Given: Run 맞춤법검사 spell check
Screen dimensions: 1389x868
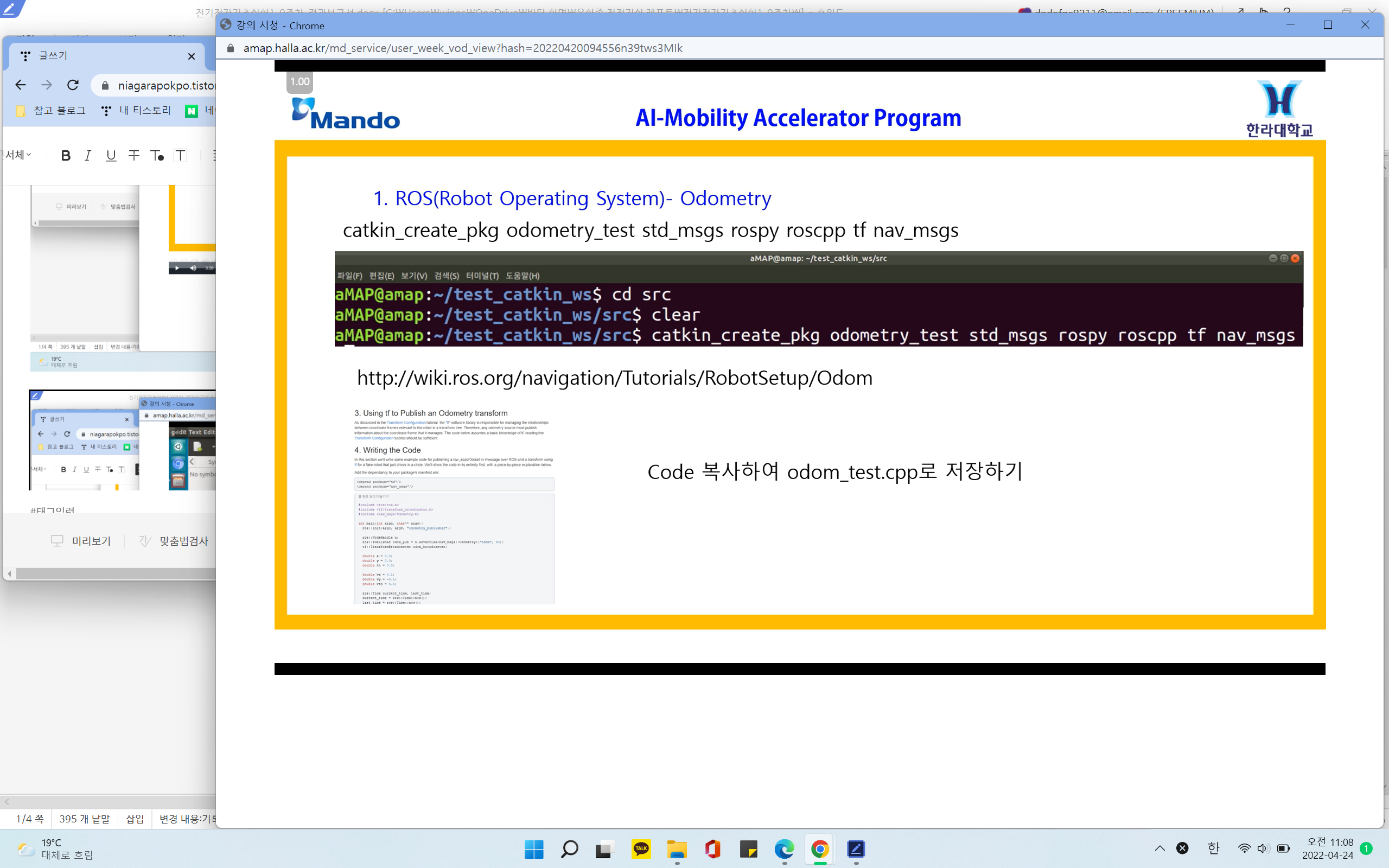Looking at the screenshot, I should pyautogui.click(x=173, y=541).
